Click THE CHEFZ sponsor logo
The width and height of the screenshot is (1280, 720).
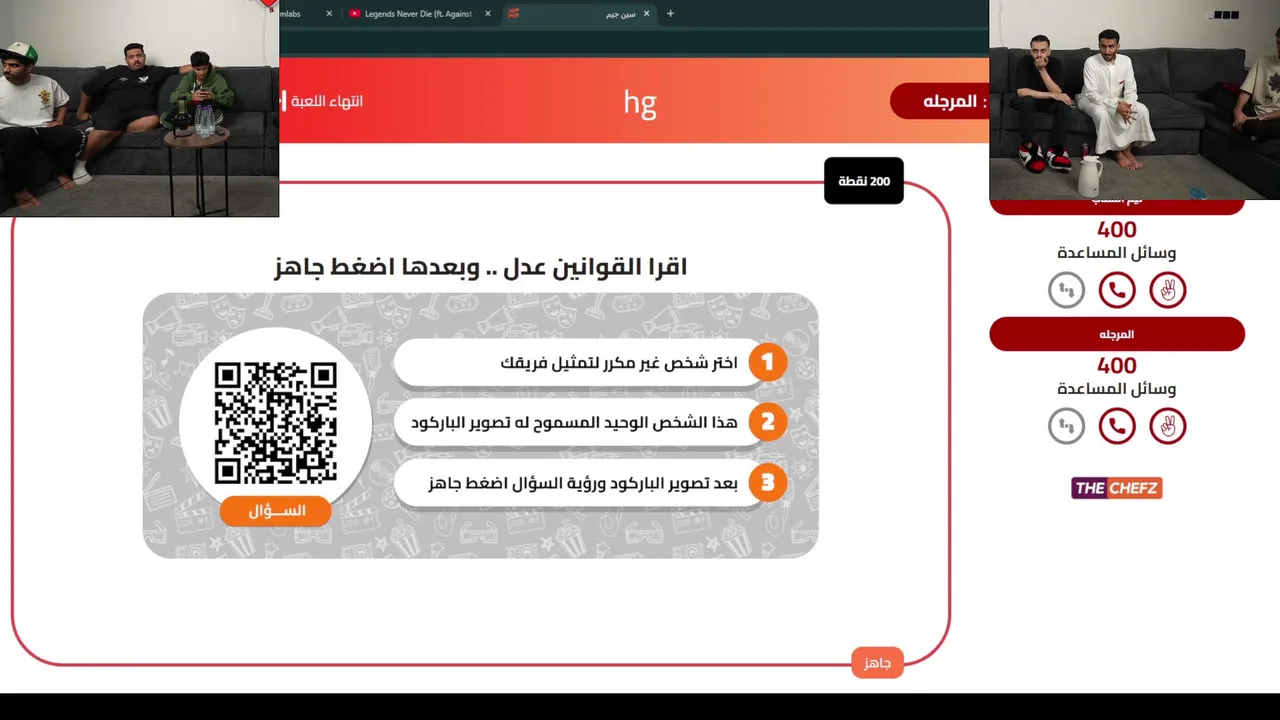click(1117, 488)
